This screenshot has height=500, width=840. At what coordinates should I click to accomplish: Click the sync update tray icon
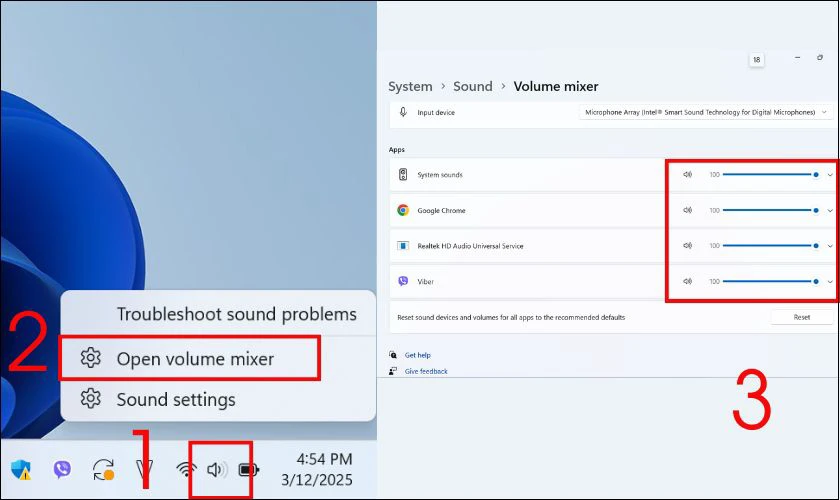pyautogui.click(x=103, y=470)
